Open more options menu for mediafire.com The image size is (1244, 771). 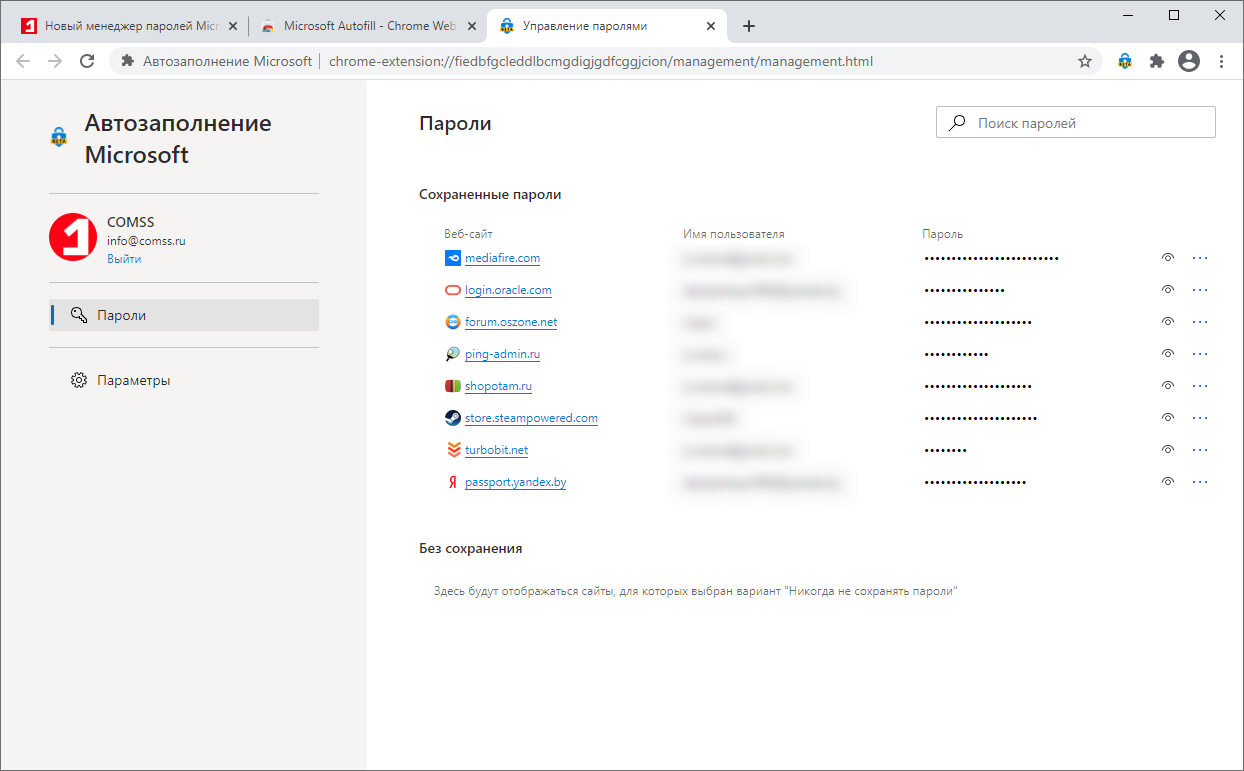(1200, 258)
